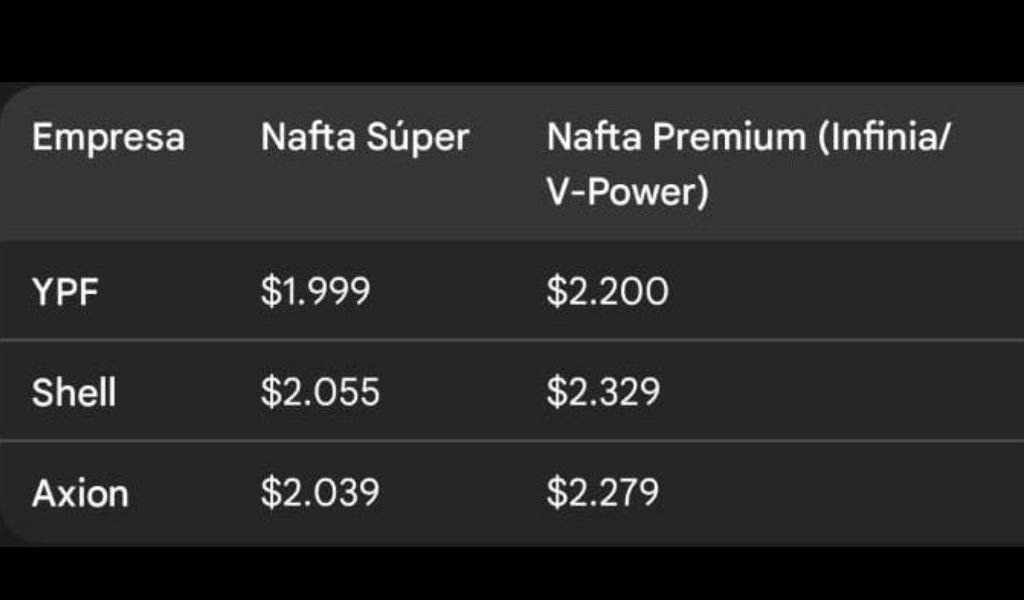The width and height of the screenshot is (1024, 600).
Task: Click the divider between YPF and Shell rows
Action: 512,340
